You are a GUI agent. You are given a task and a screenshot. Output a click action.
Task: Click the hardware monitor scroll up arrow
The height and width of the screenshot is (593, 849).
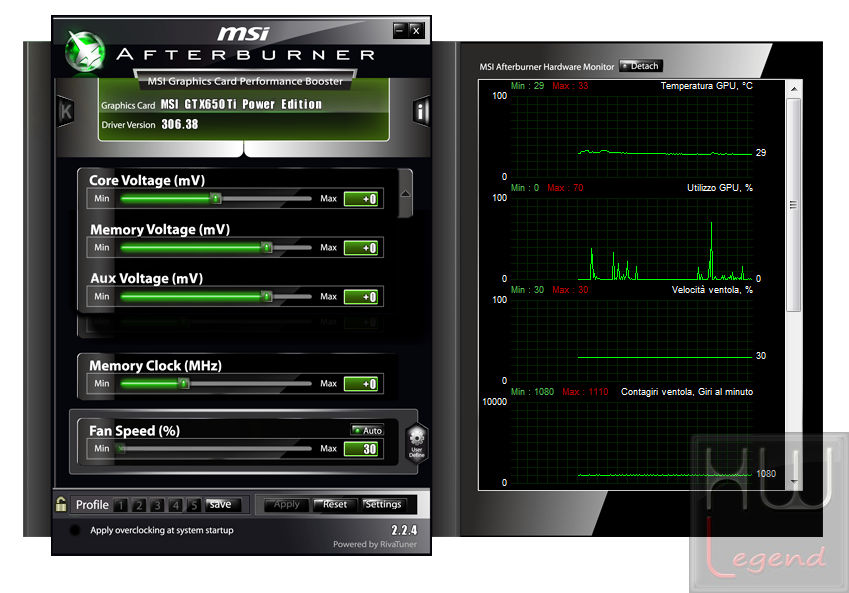[x=794, y=89]
